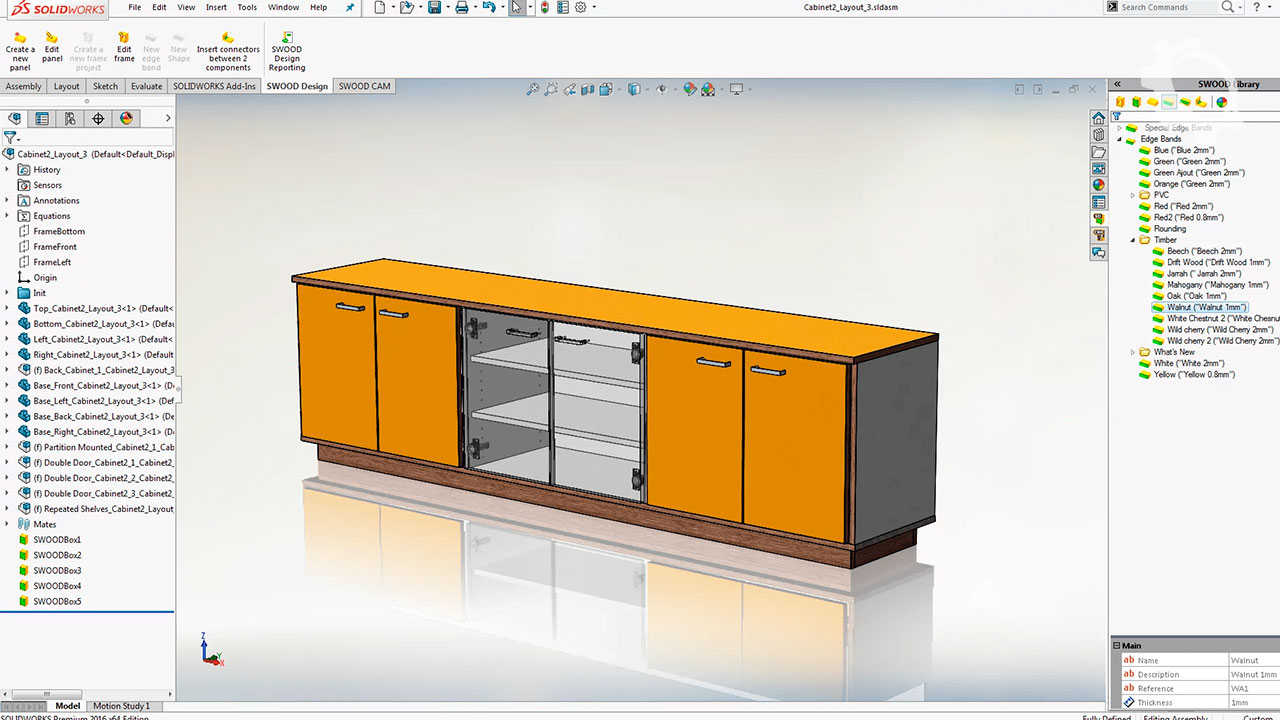
Task: Click the Zoom to Fit icon
Action: pos(534,89)
